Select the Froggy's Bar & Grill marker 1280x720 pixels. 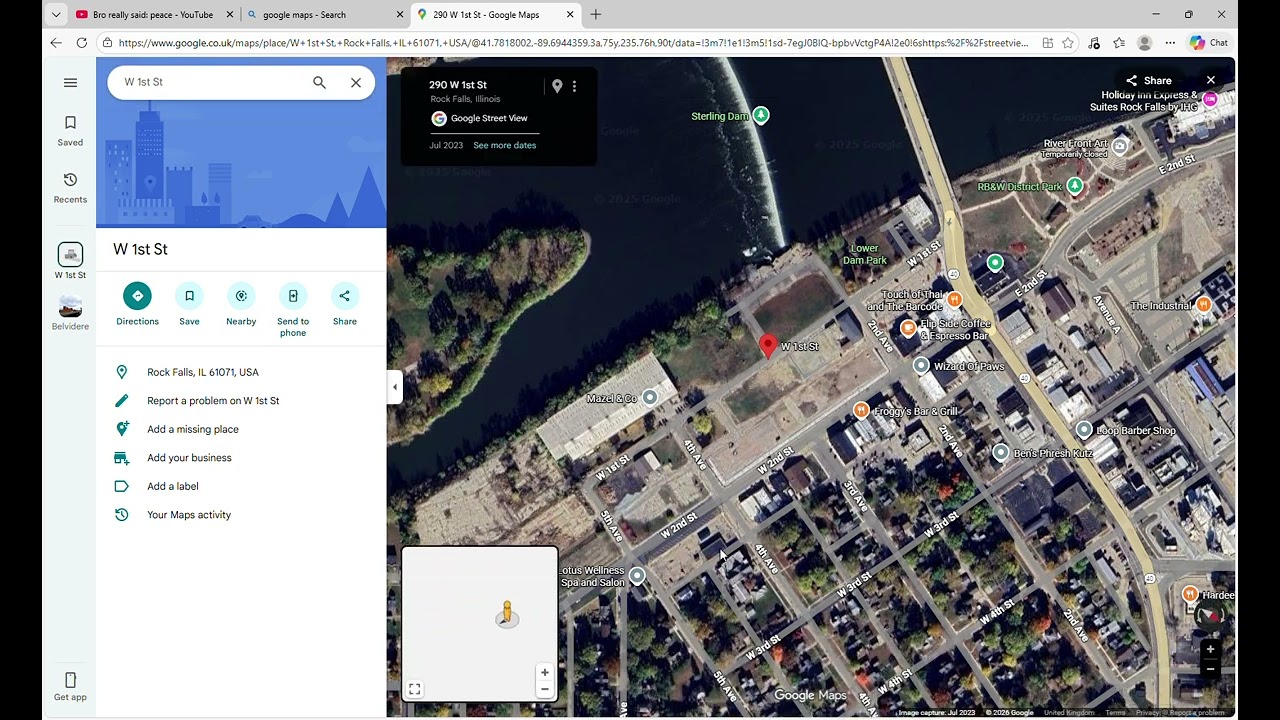click(861, 410)
